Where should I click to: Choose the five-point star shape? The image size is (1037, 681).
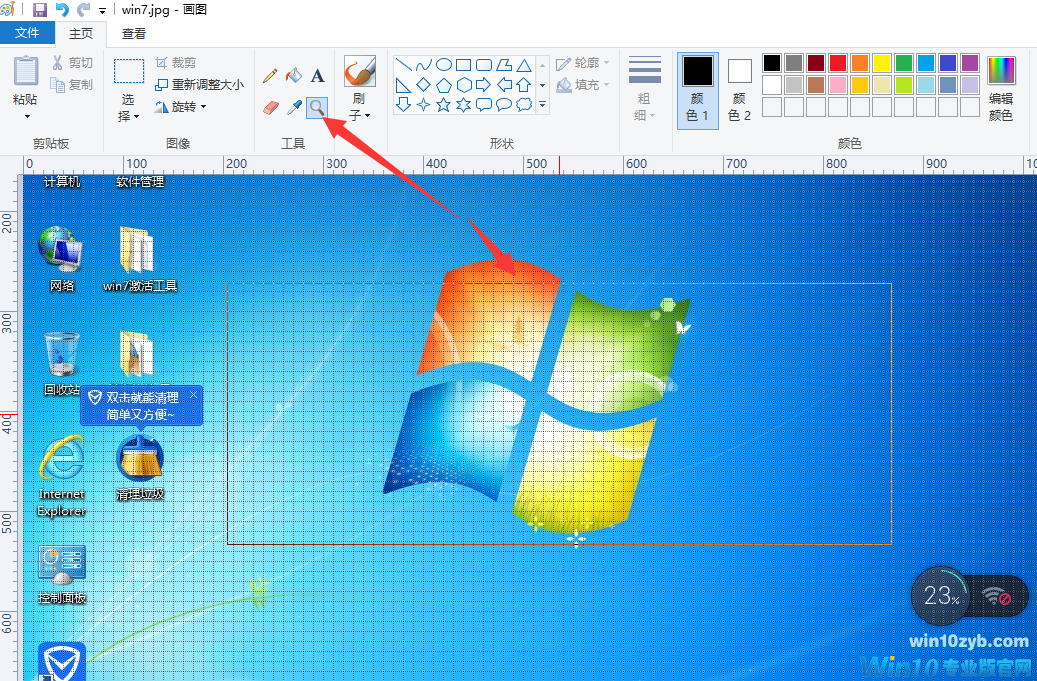[444, 104]
